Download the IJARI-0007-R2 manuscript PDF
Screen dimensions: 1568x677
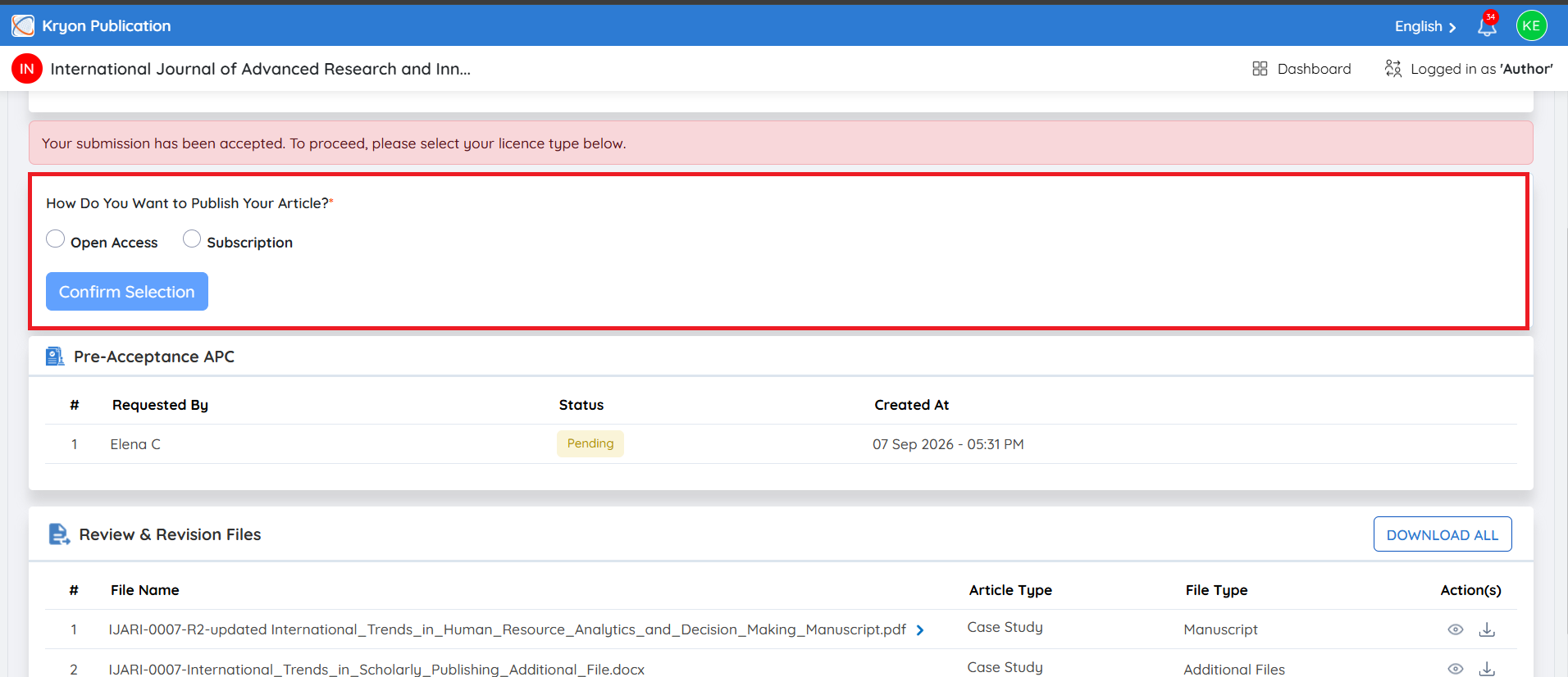1487,629
